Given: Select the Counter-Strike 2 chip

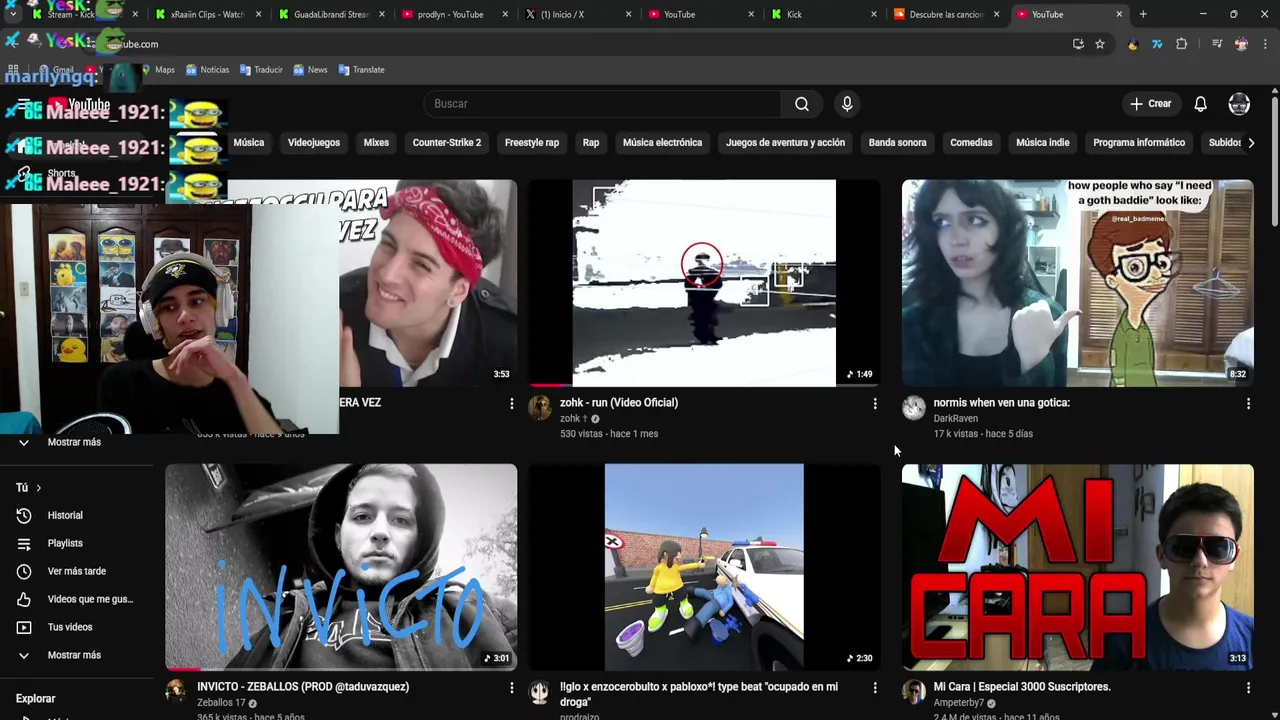Looking at the screenshot, I should (447, 143).
